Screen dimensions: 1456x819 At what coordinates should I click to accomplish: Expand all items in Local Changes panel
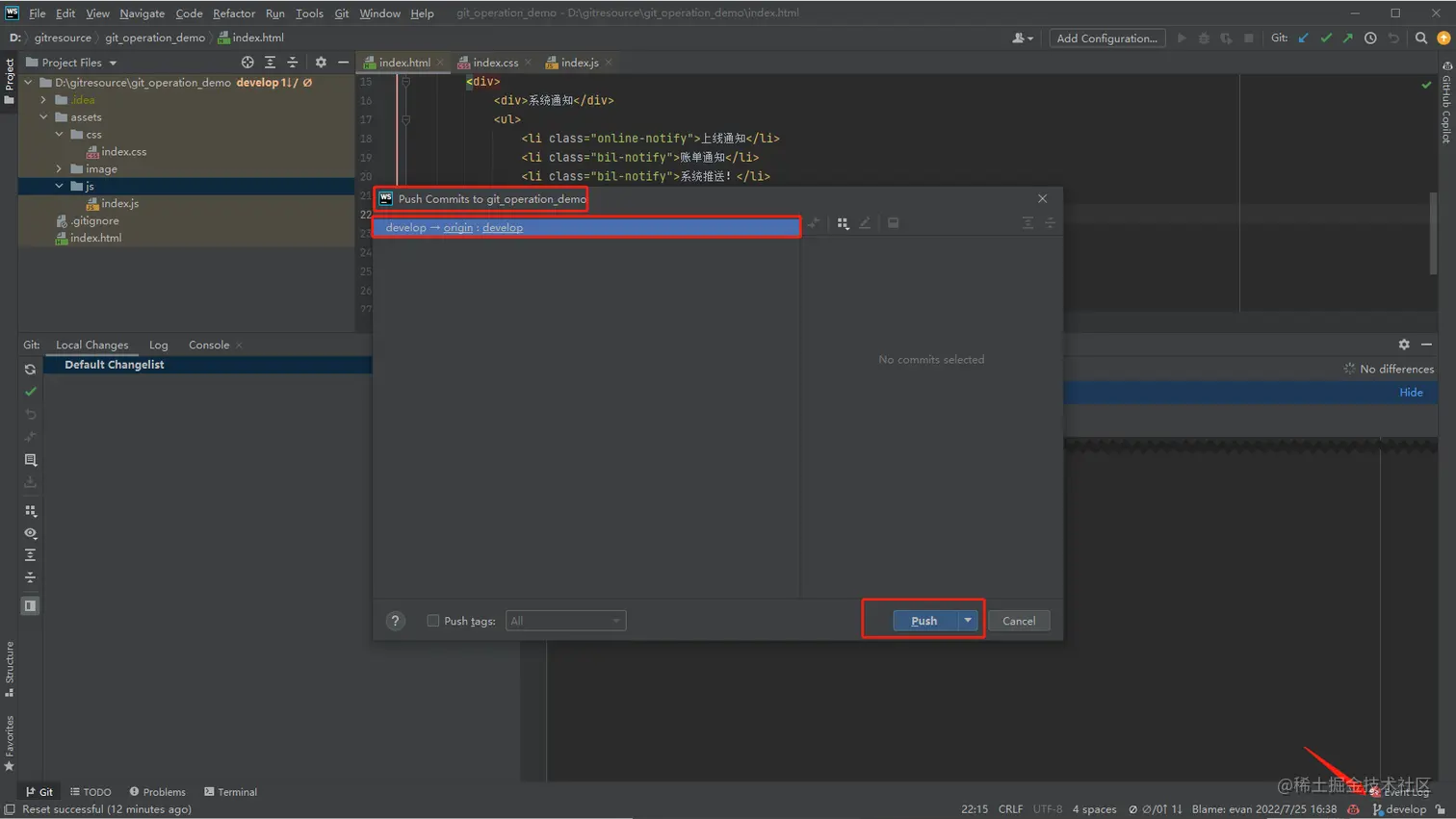click(30, 554)
